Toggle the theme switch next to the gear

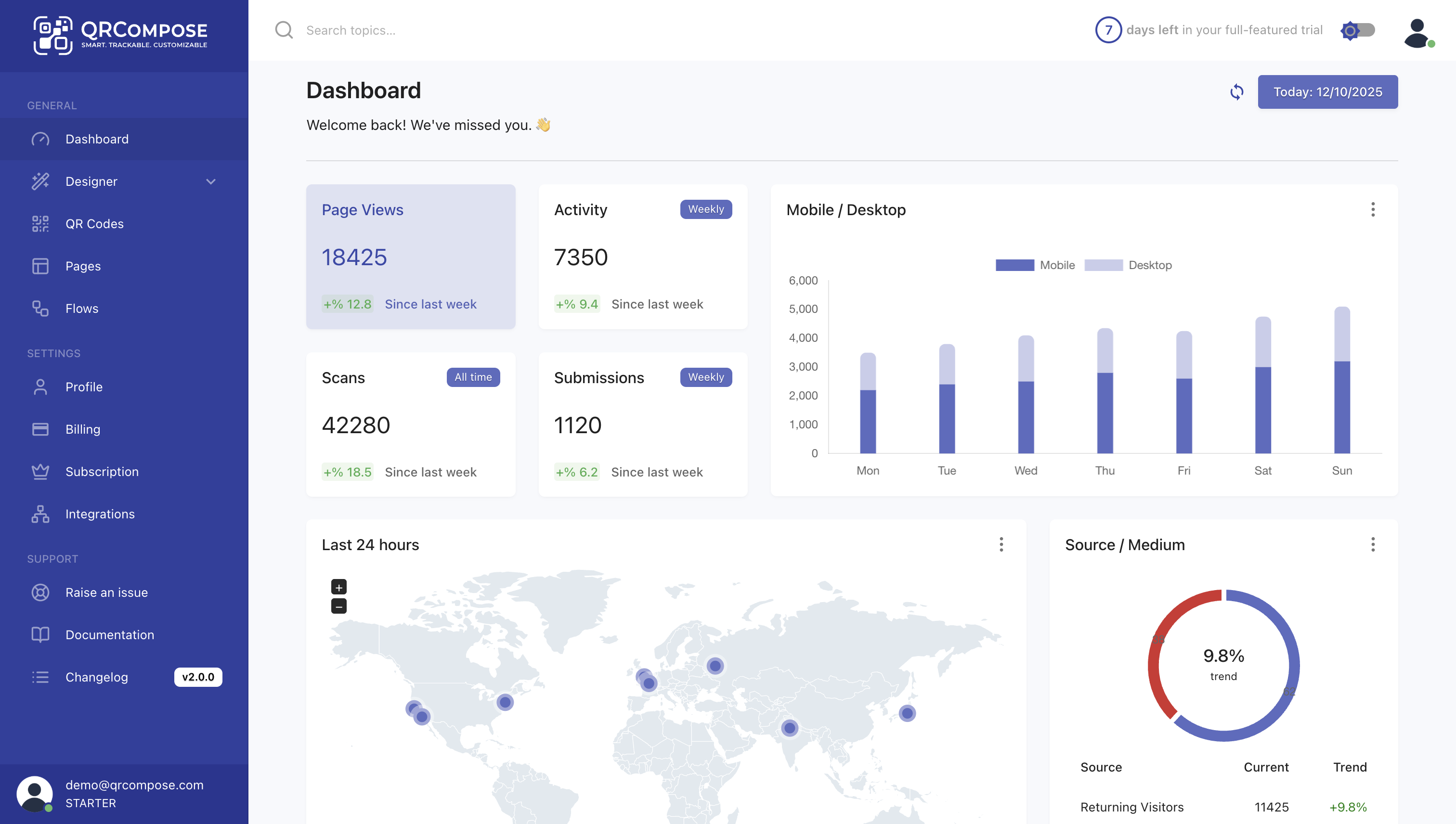point(1359,30)
